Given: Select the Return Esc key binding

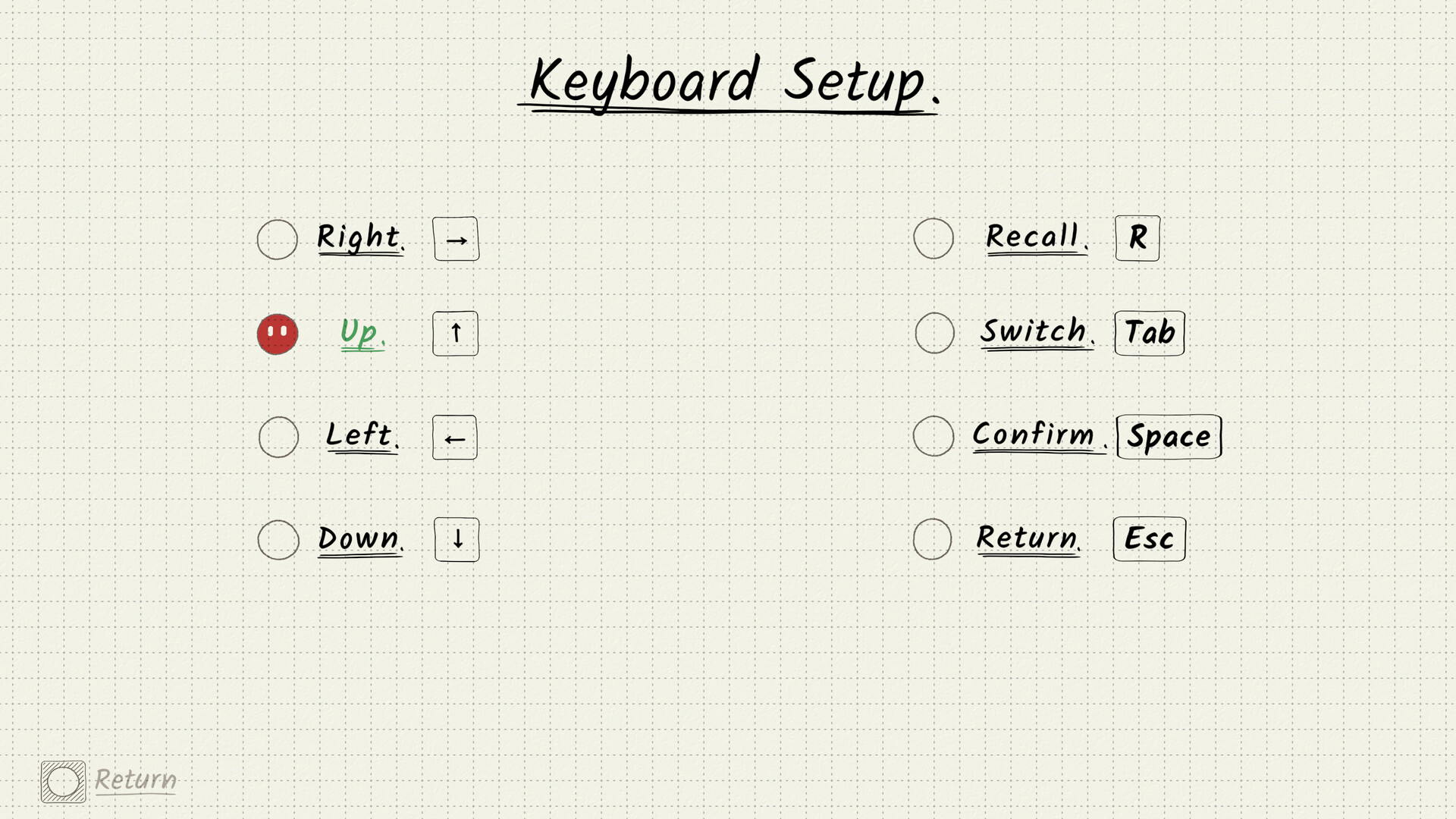Looking at the screenshot, I should point(931,539).
